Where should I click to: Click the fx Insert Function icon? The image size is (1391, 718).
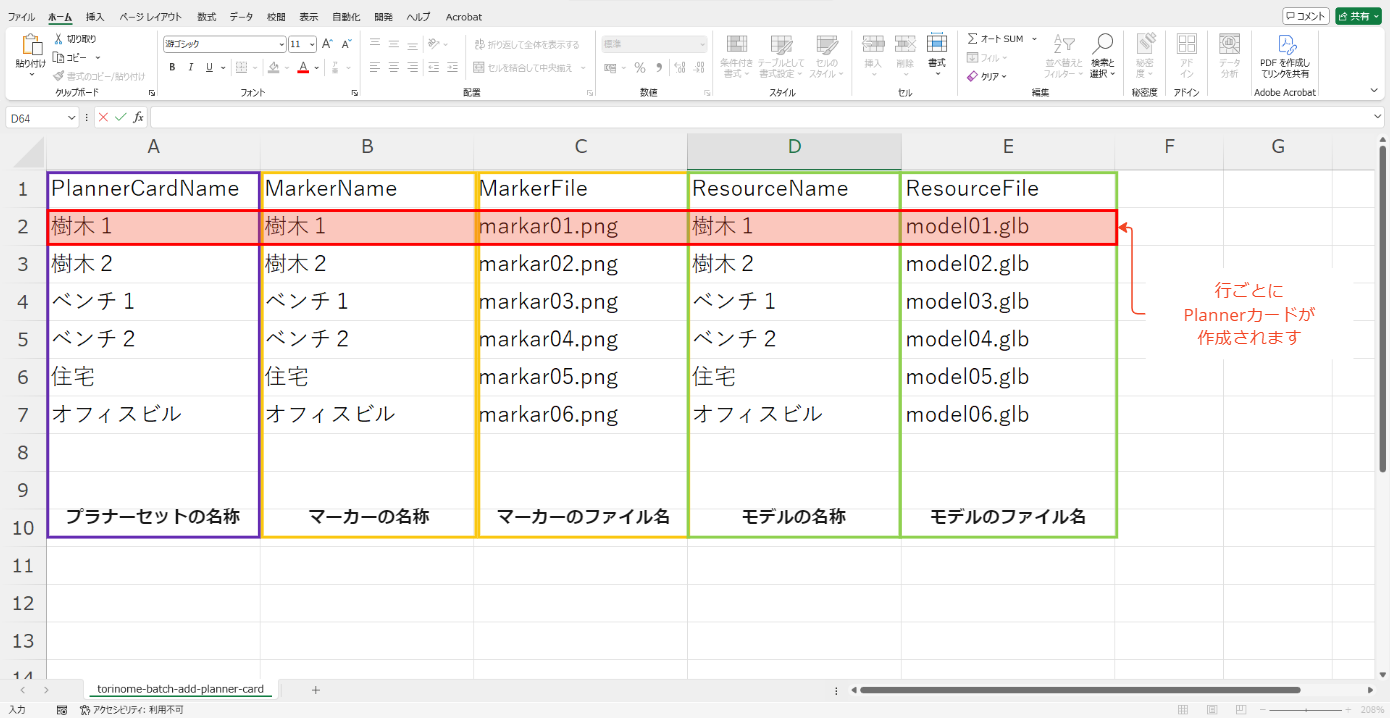coord(139,118)
